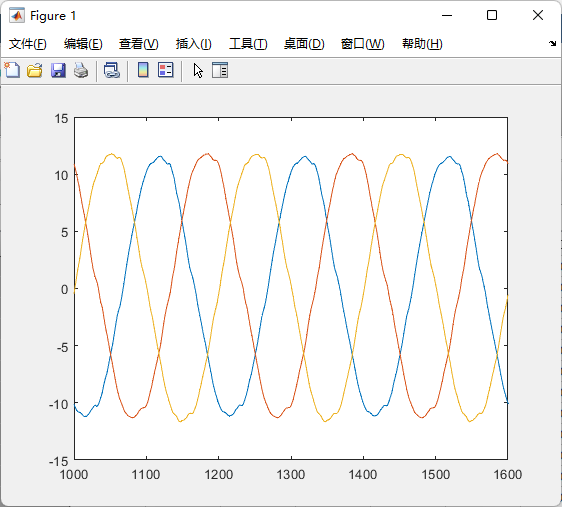562x507 pixels.
Task: Create a new figure with toolbar icon
Action: [12, 70]
